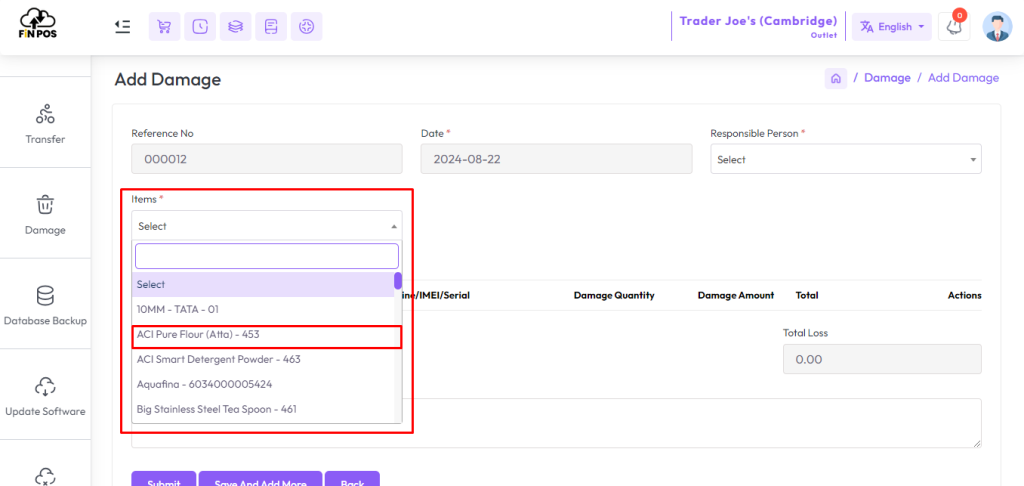
Task: Collapse the sidebar with the menu toggle icon
Action: coord(122,27)
